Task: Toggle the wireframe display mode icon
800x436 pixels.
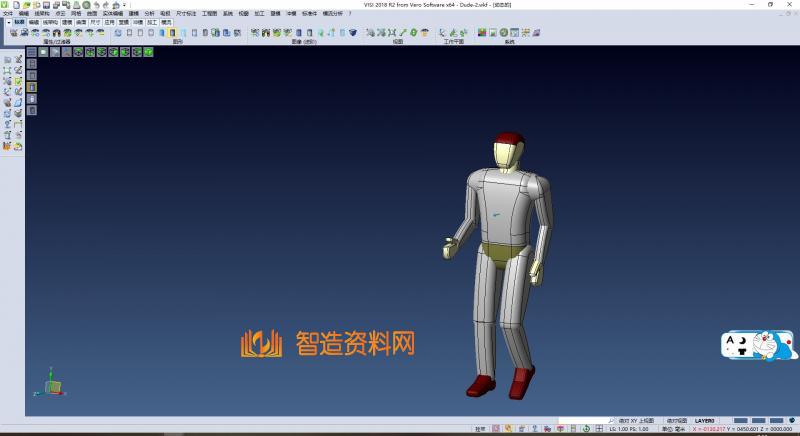Action: 129,33
